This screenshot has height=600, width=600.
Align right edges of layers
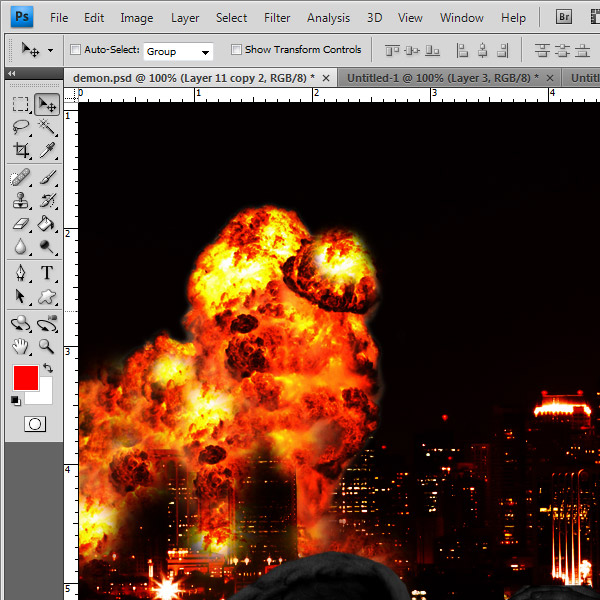(x=503, y=50)
